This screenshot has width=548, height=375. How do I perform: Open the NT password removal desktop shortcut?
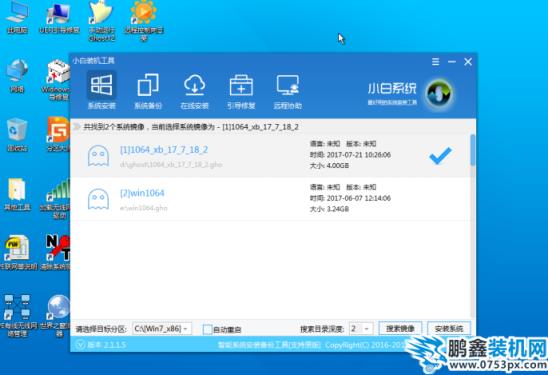pos(56,253)
